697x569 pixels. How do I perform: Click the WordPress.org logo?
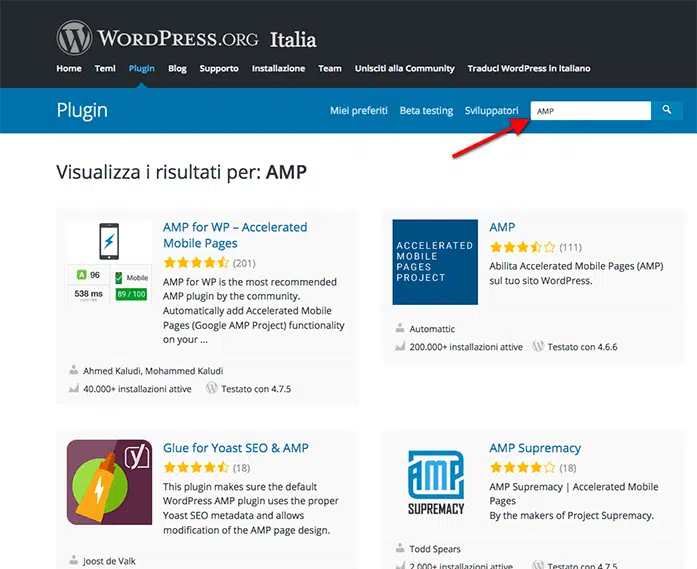coord(157,38)
